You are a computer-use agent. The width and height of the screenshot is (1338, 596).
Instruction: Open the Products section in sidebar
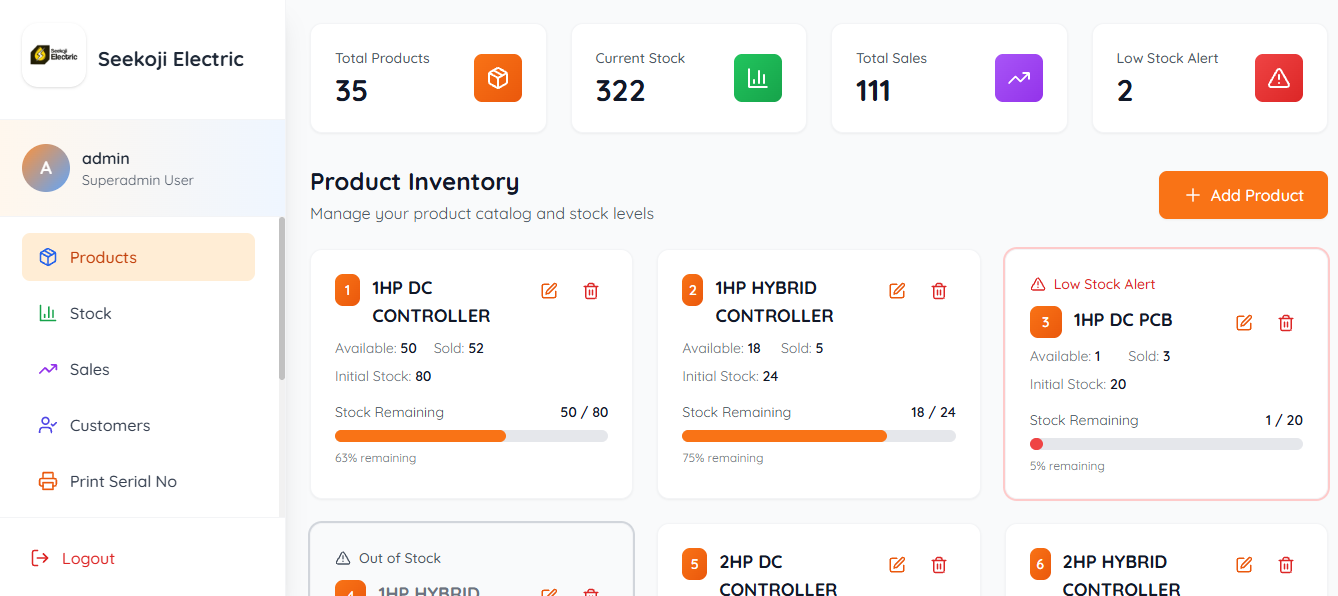click(138, 257)
